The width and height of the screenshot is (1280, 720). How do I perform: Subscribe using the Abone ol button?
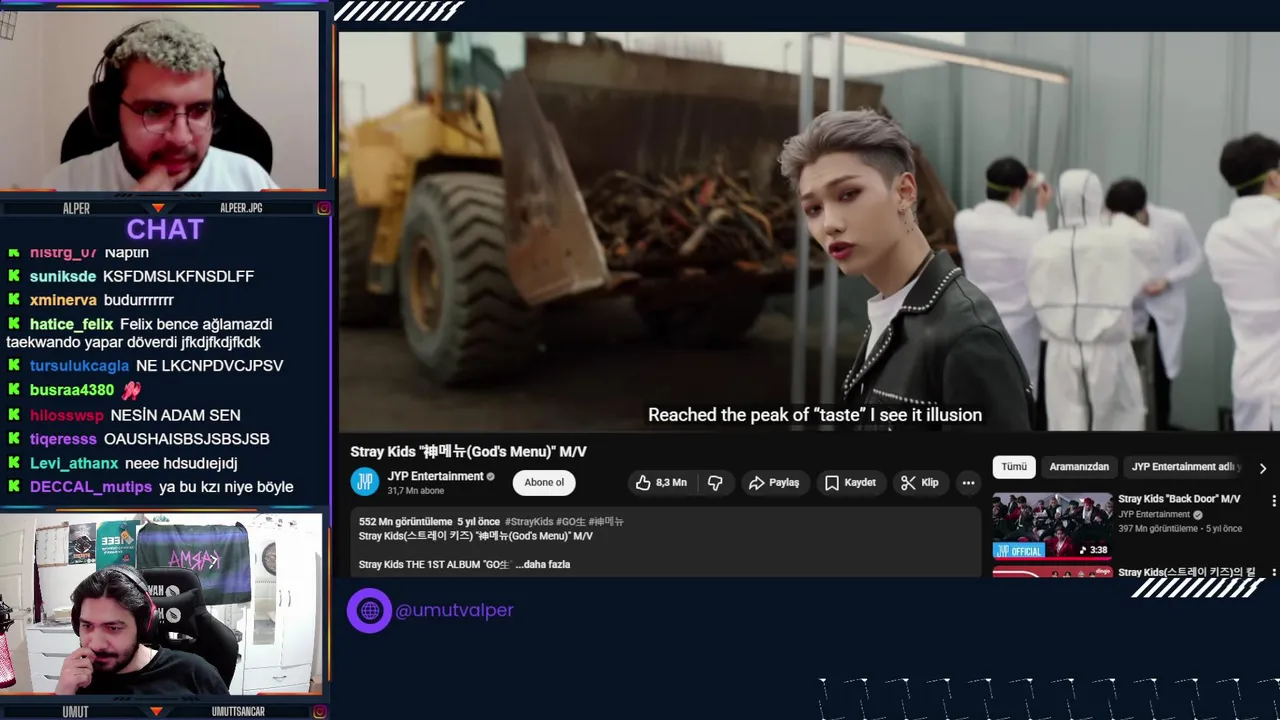tap(544, 482)
